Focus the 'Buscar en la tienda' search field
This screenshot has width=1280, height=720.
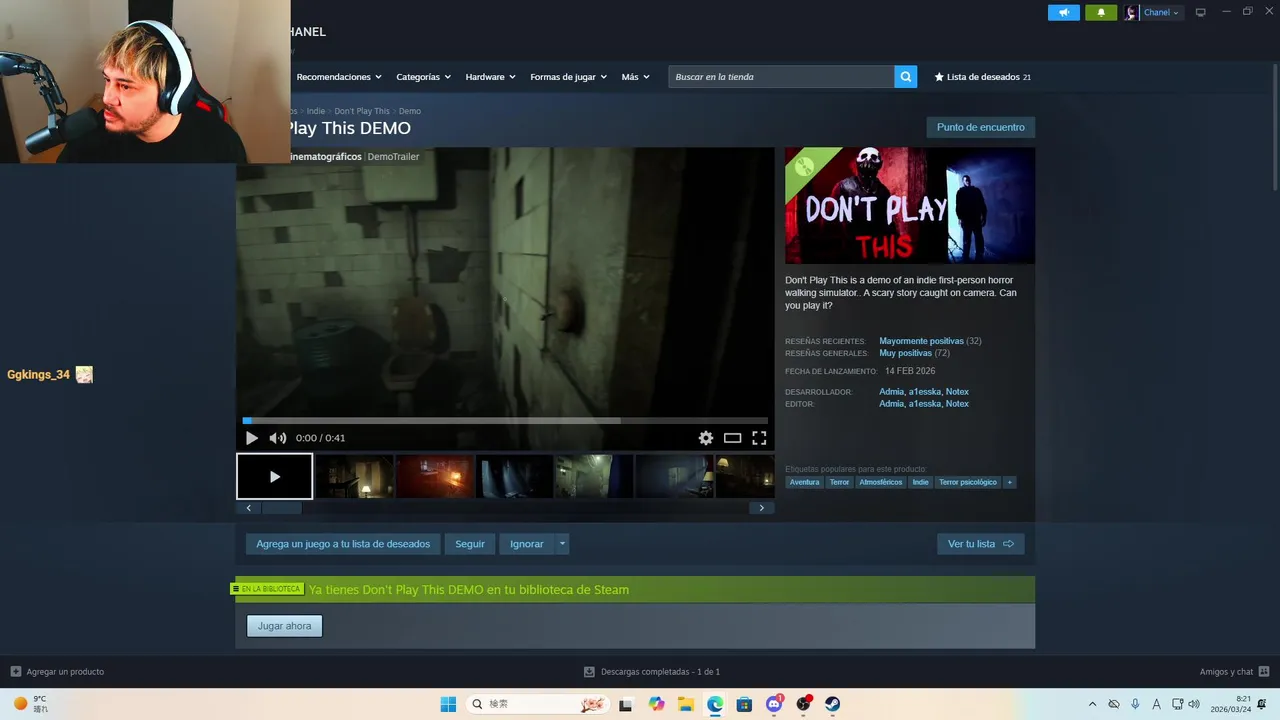click(781, 77)
